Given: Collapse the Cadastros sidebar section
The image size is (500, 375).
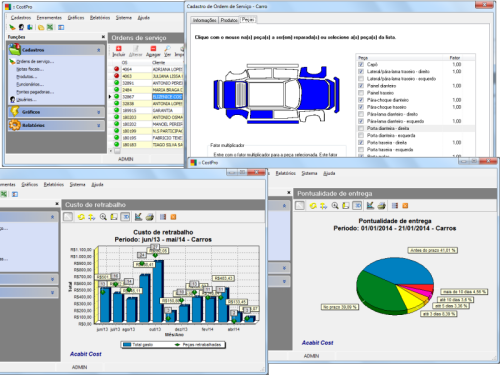Looking at the screenshot, I should 99,50.
